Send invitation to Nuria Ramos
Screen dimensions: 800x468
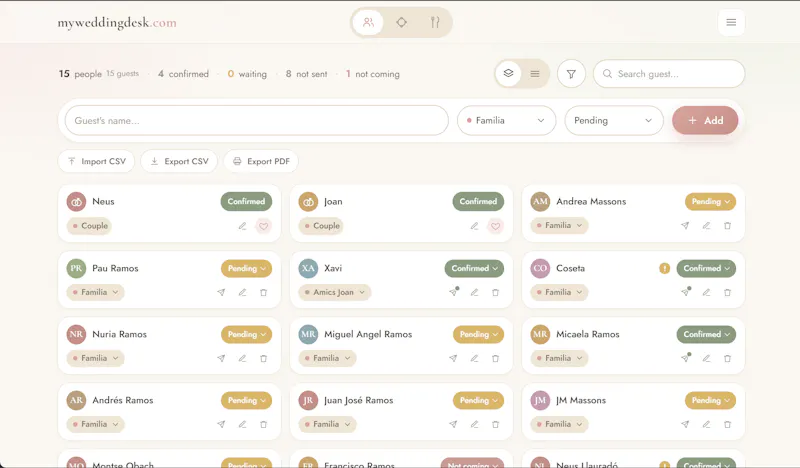[x=221, y=358]
